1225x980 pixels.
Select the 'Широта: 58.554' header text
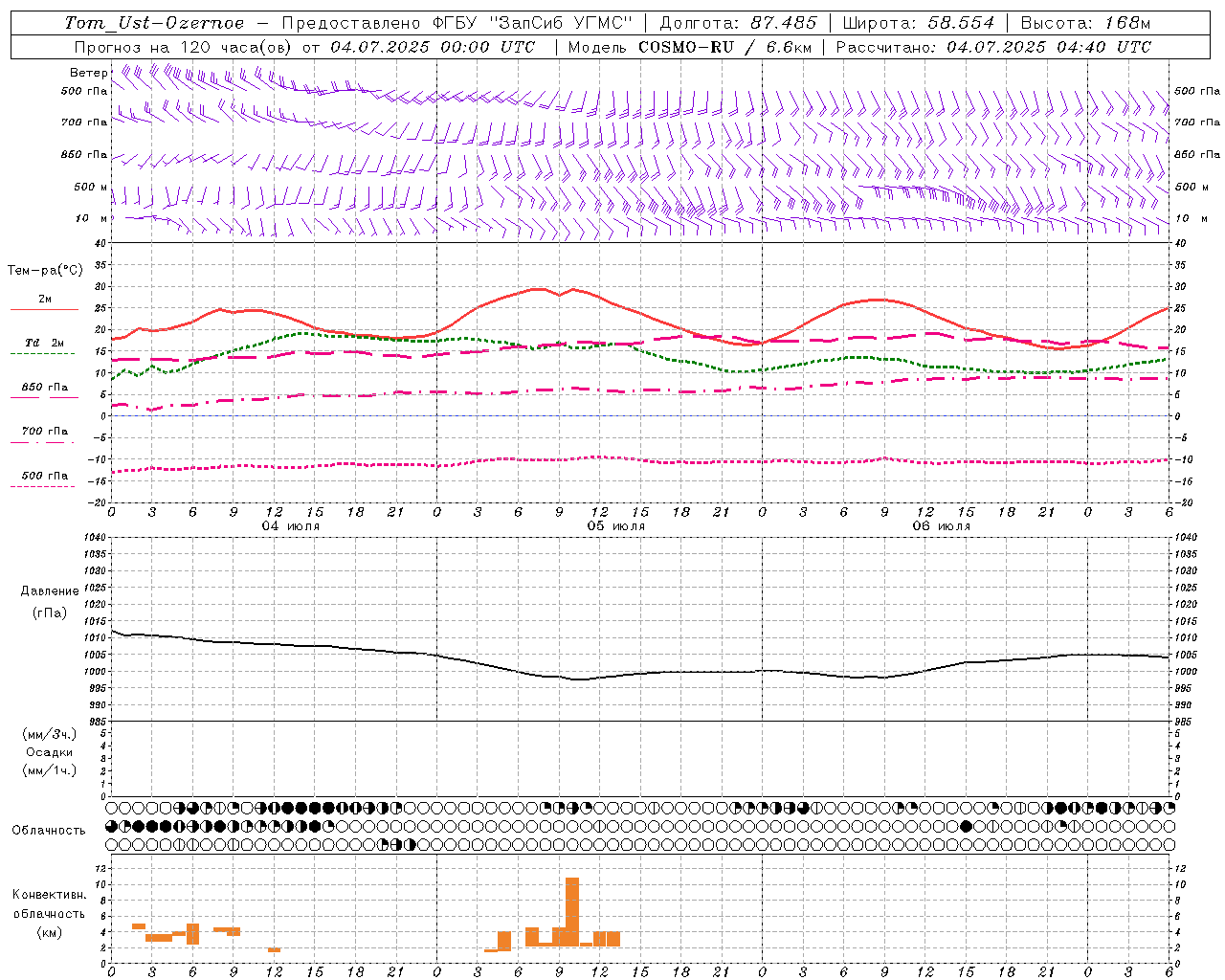tap(919, 23)
